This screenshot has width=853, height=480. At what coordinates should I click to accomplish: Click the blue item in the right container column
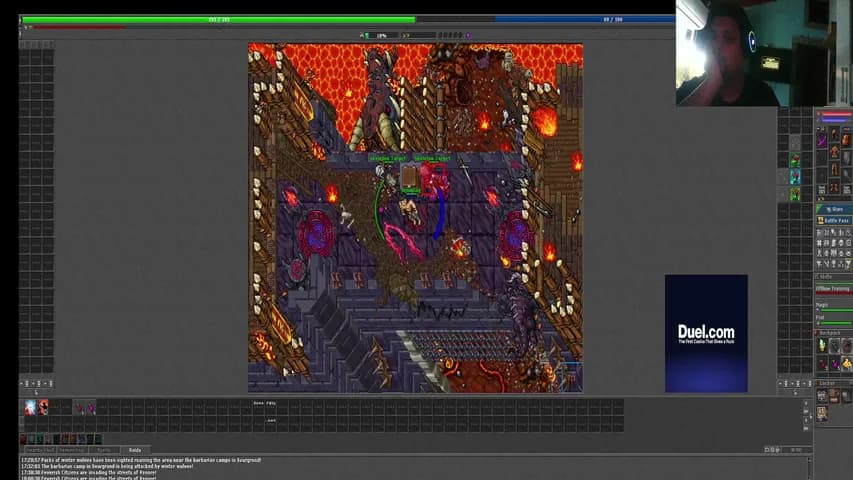[x=795, y=177]
